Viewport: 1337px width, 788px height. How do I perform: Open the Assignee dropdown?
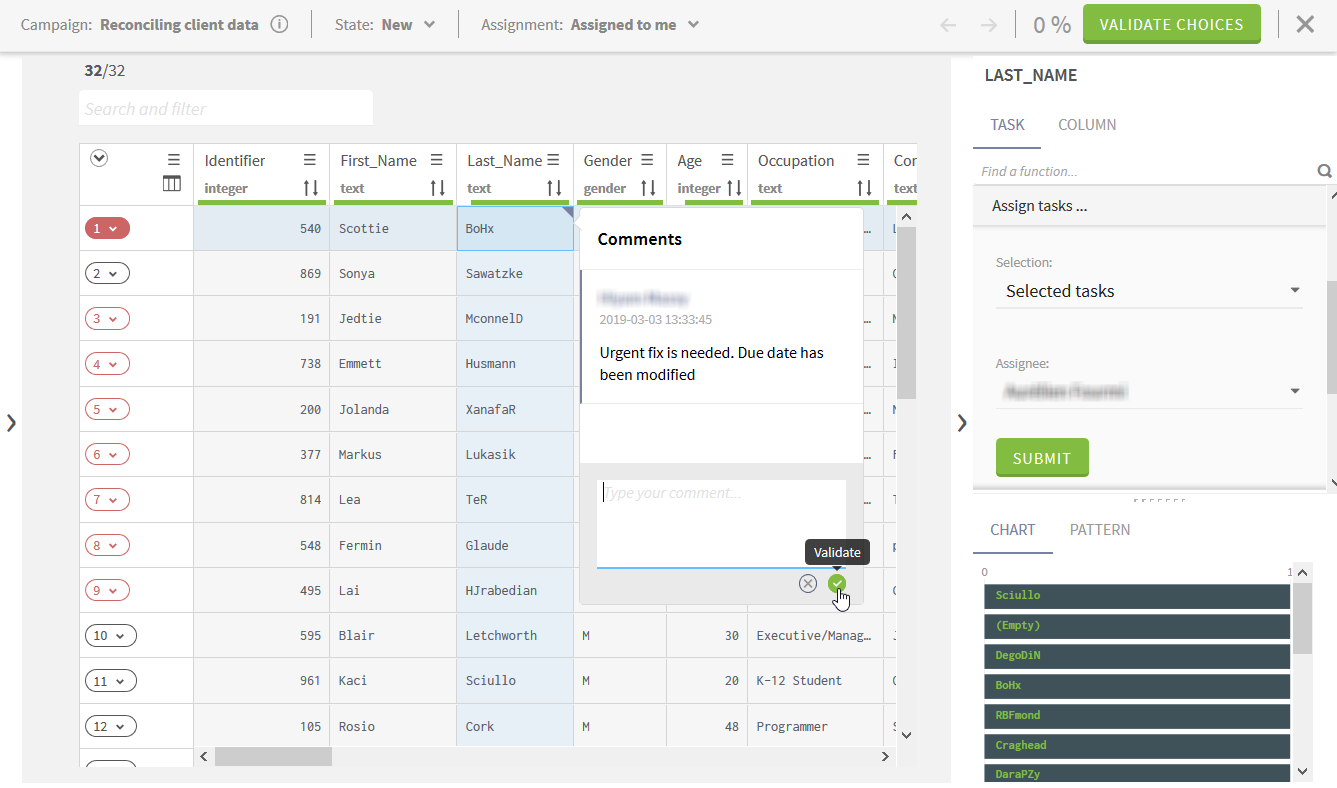(1149, 391)
